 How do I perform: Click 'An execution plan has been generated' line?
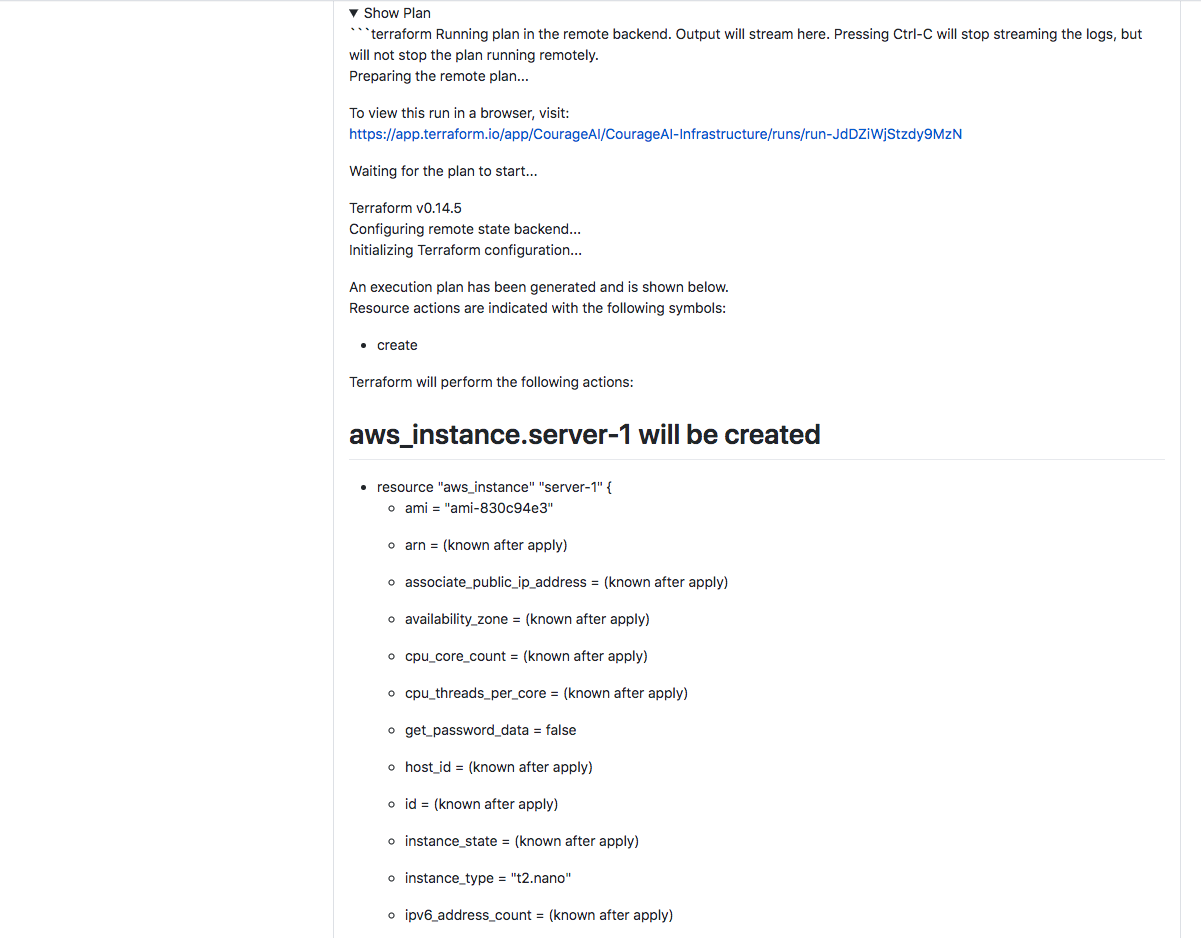pos(539,287)
